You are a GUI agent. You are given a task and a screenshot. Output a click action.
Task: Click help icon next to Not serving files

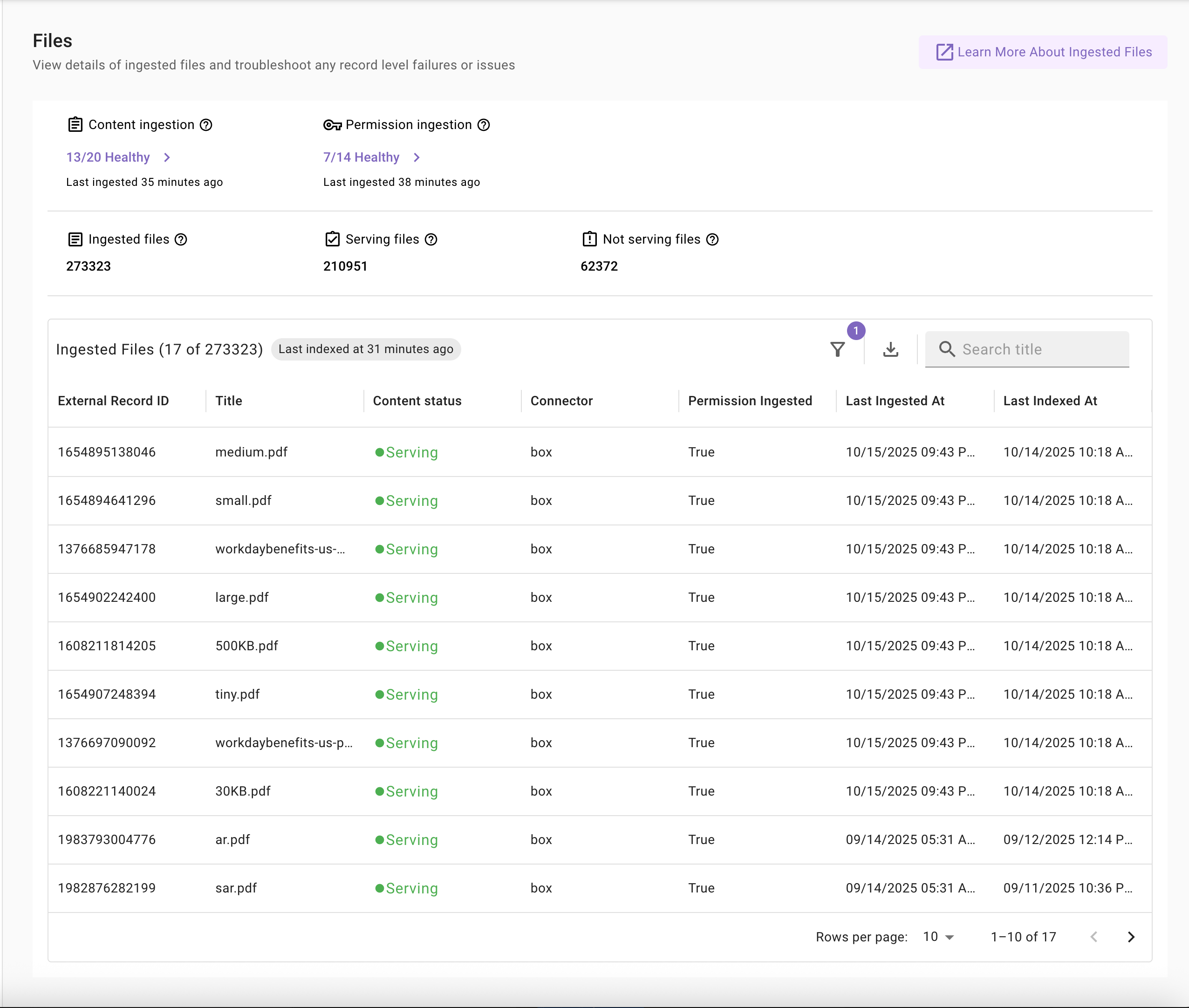click(712, 239)
